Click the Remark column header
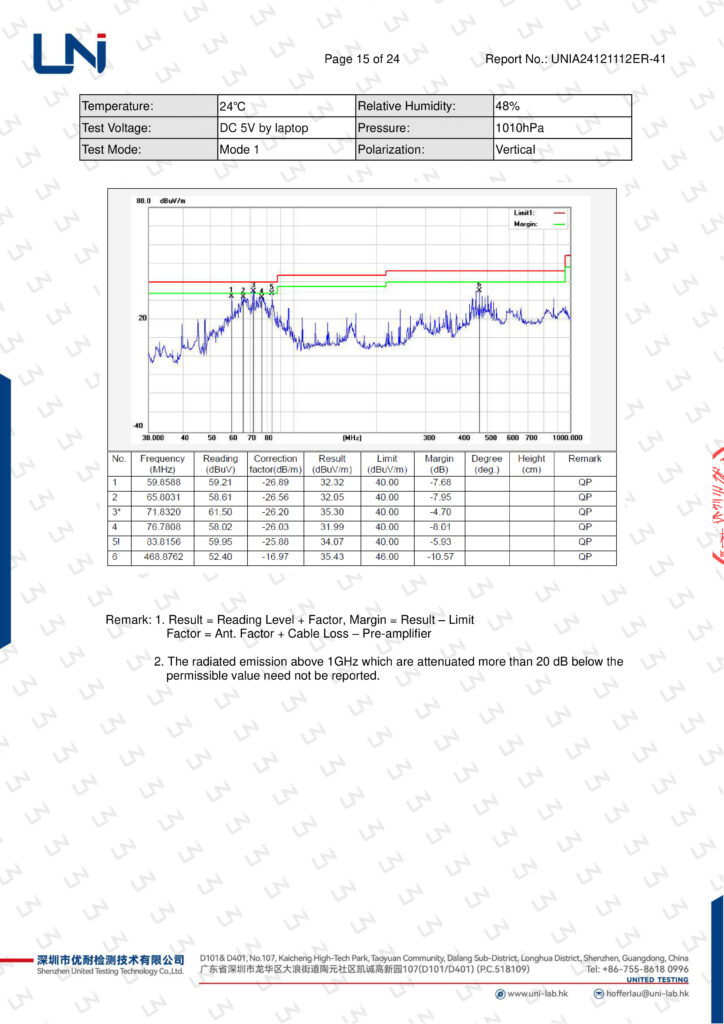This screenshot has width=724, height=1024. [x=585, y=459]
